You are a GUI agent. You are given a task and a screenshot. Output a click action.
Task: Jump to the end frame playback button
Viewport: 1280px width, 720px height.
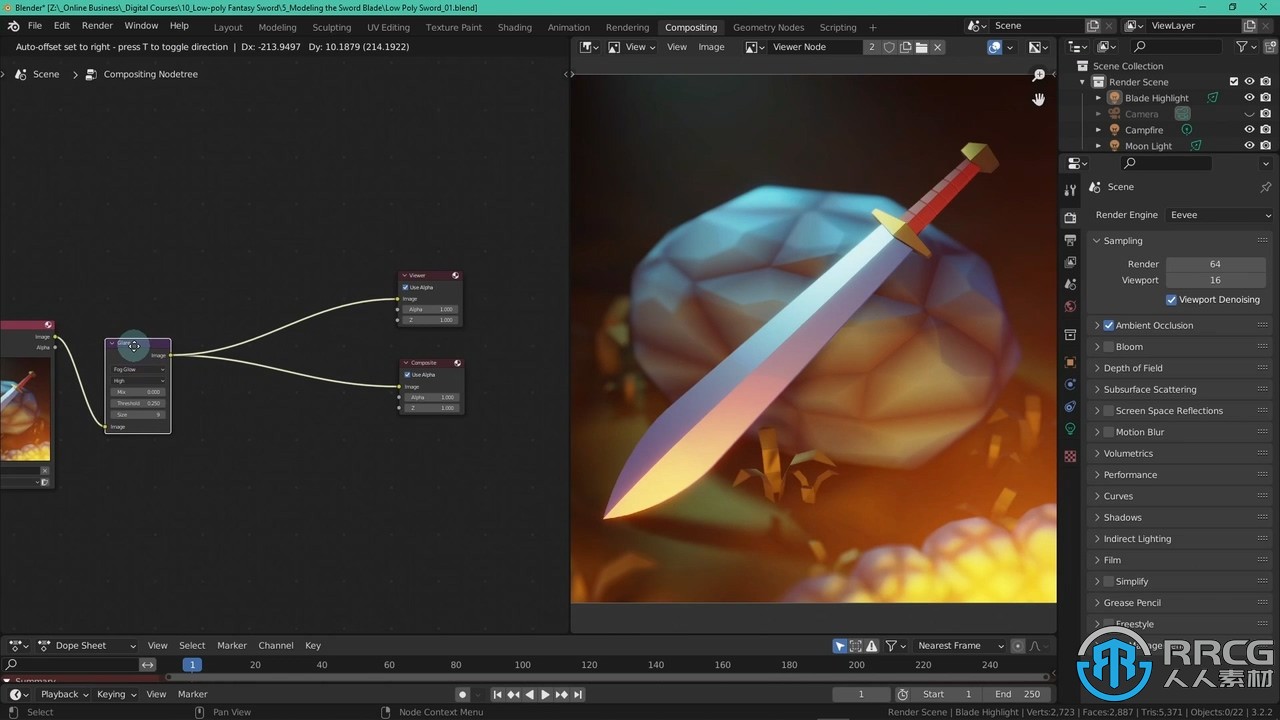[x=578, y=694]
